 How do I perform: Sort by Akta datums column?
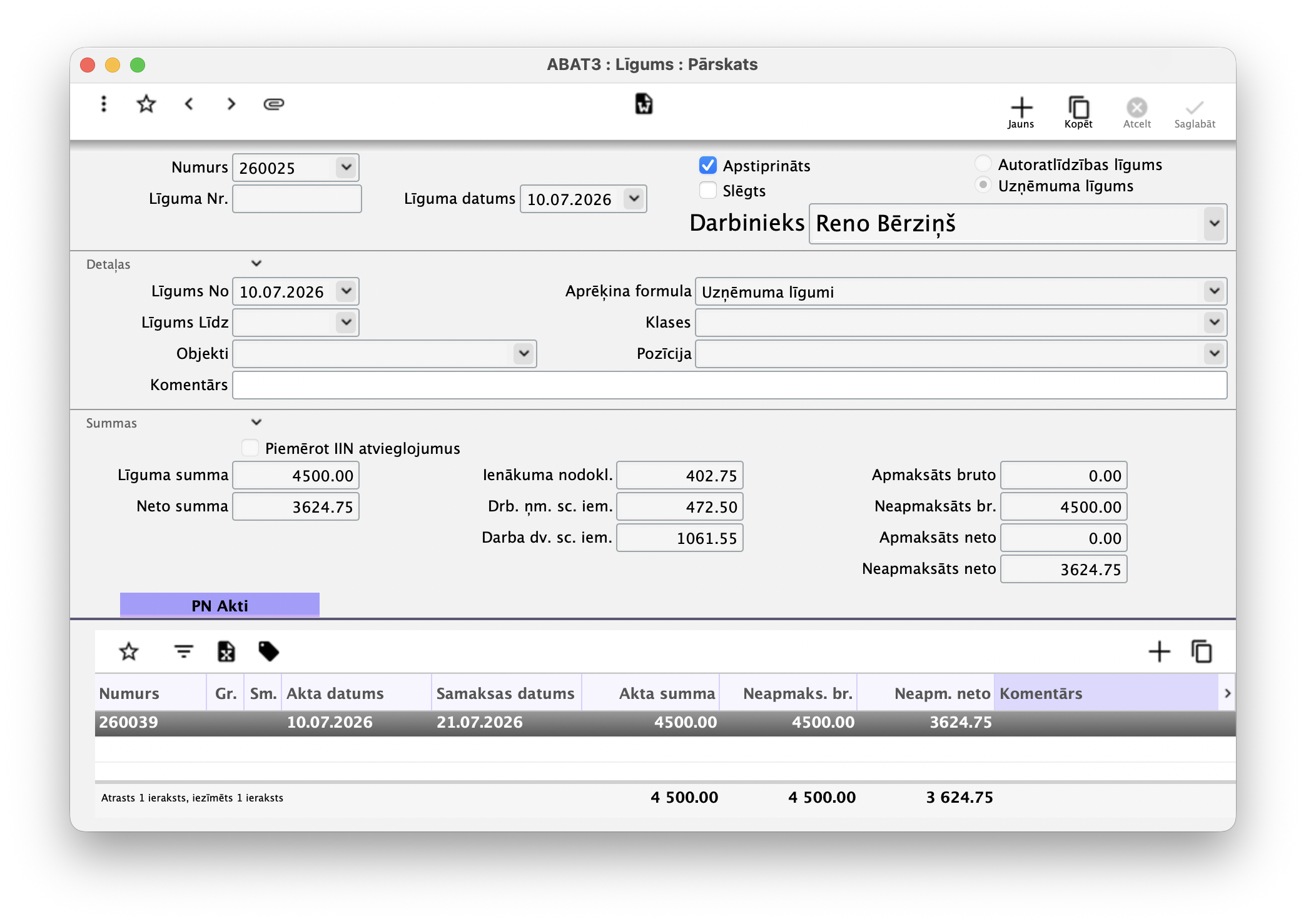[x=356, y=693]
